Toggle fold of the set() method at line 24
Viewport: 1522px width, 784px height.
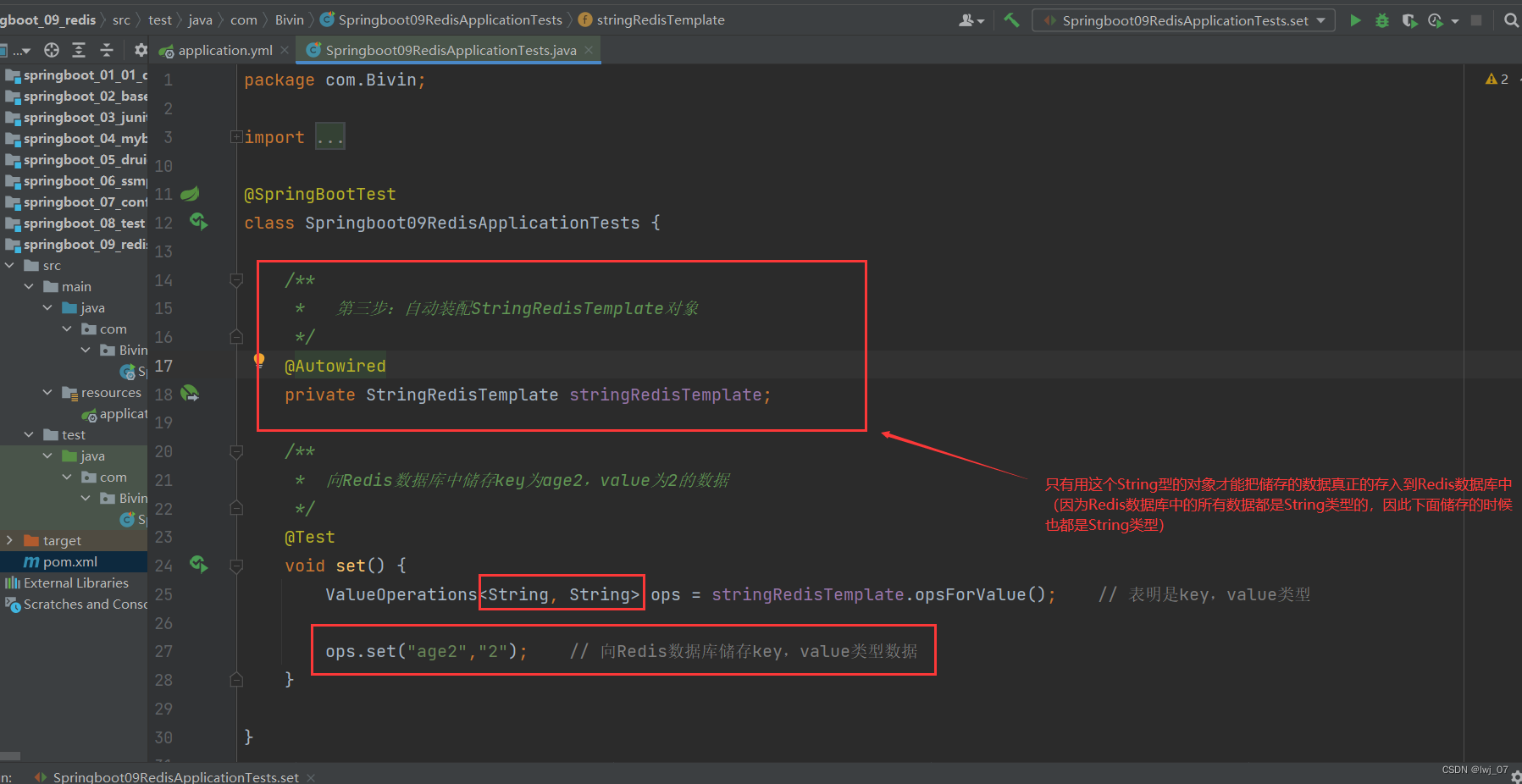point(236,566)
